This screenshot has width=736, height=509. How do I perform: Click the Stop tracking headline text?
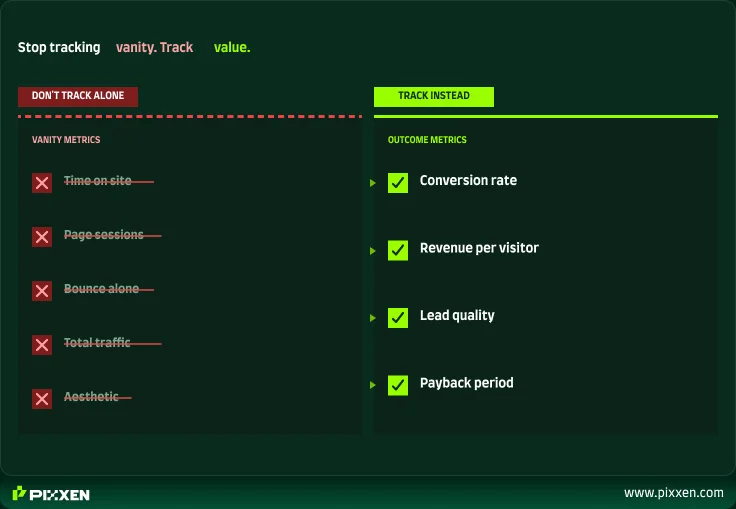59,47
